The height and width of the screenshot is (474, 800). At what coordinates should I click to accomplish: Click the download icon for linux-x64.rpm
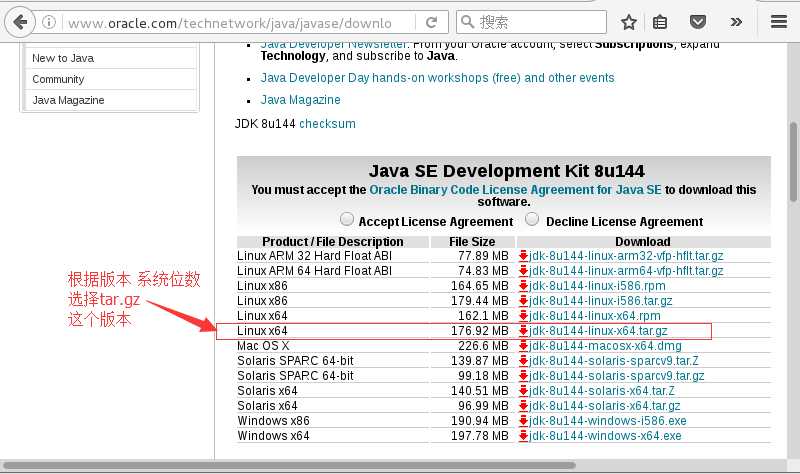[x=523, y=315]
